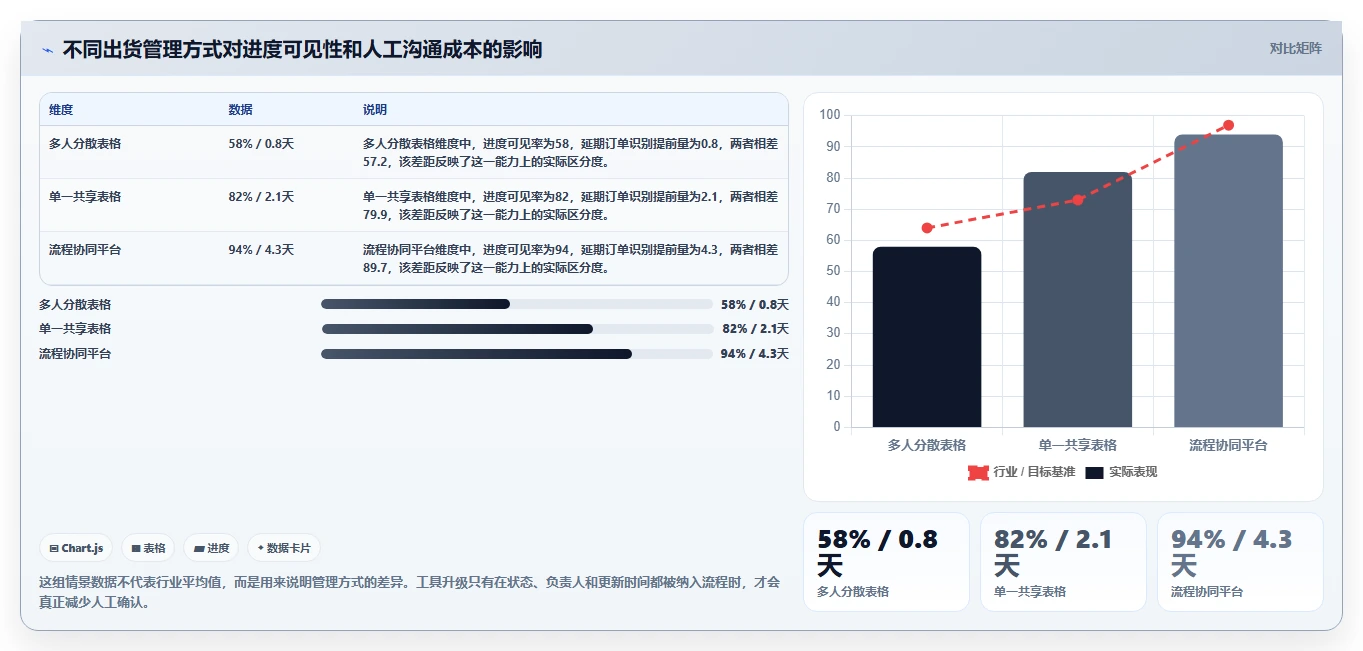Screen dimensions: 1363x651
Task: Open the 58% / 0.8天 data card
Action: 886,562
